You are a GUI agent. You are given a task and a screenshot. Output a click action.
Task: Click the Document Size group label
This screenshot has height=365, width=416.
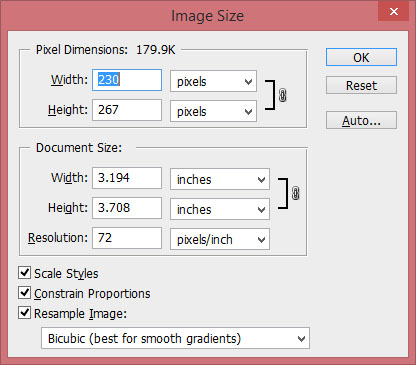tap(79, 148)
